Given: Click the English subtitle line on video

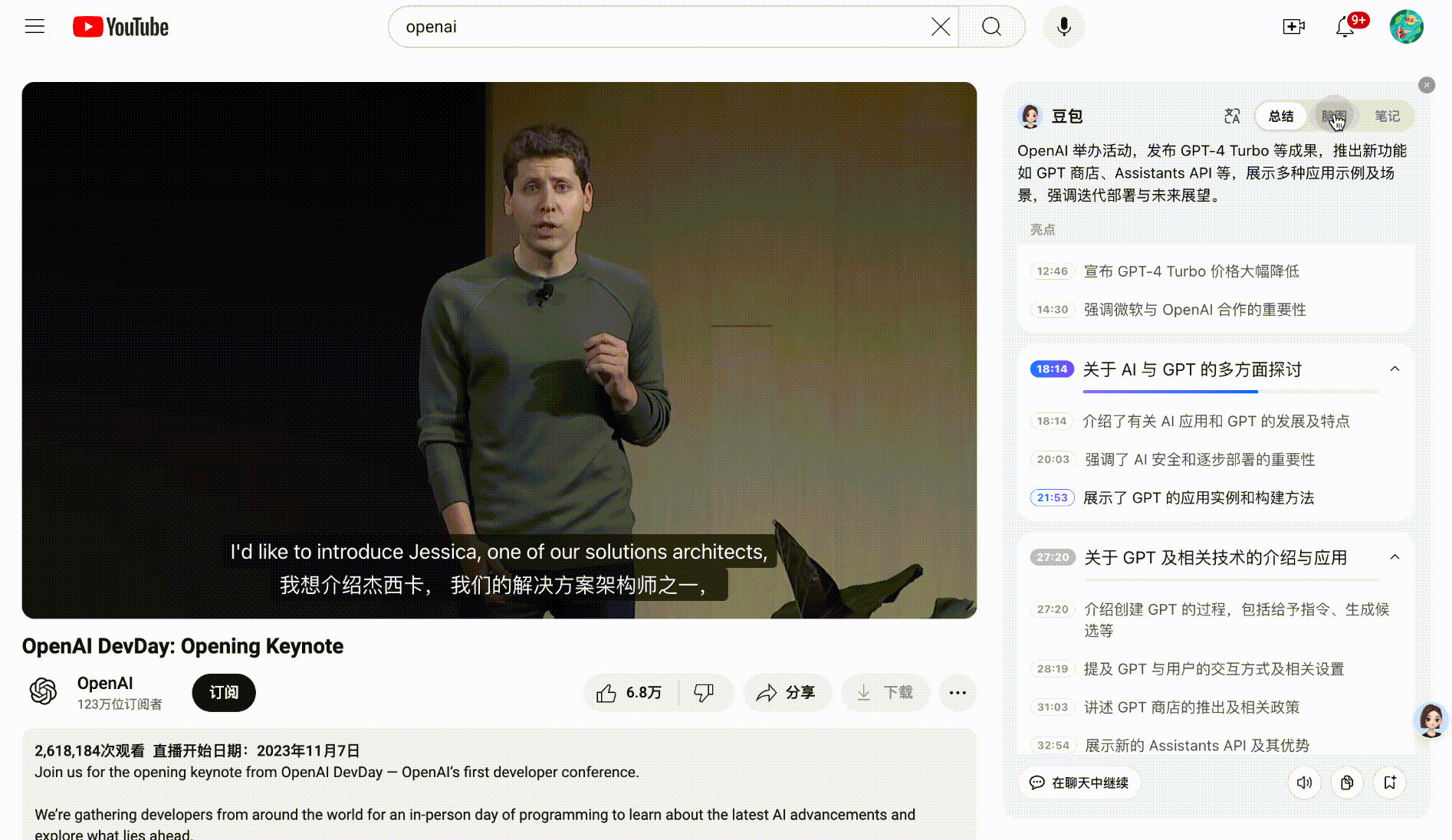Looking at the screenshot, I should point(499,552).
